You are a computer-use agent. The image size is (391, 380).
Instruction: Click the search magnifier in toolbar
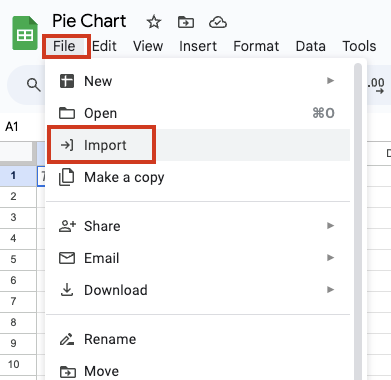pyautogui.click(x=33, y=85)
